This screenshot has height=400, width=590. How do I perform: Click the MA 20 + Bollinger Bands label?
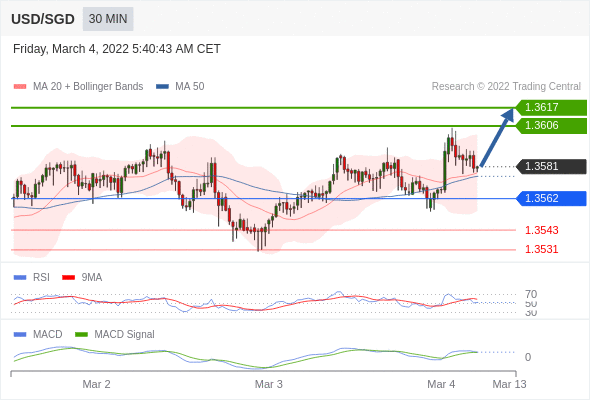[88, 87]
